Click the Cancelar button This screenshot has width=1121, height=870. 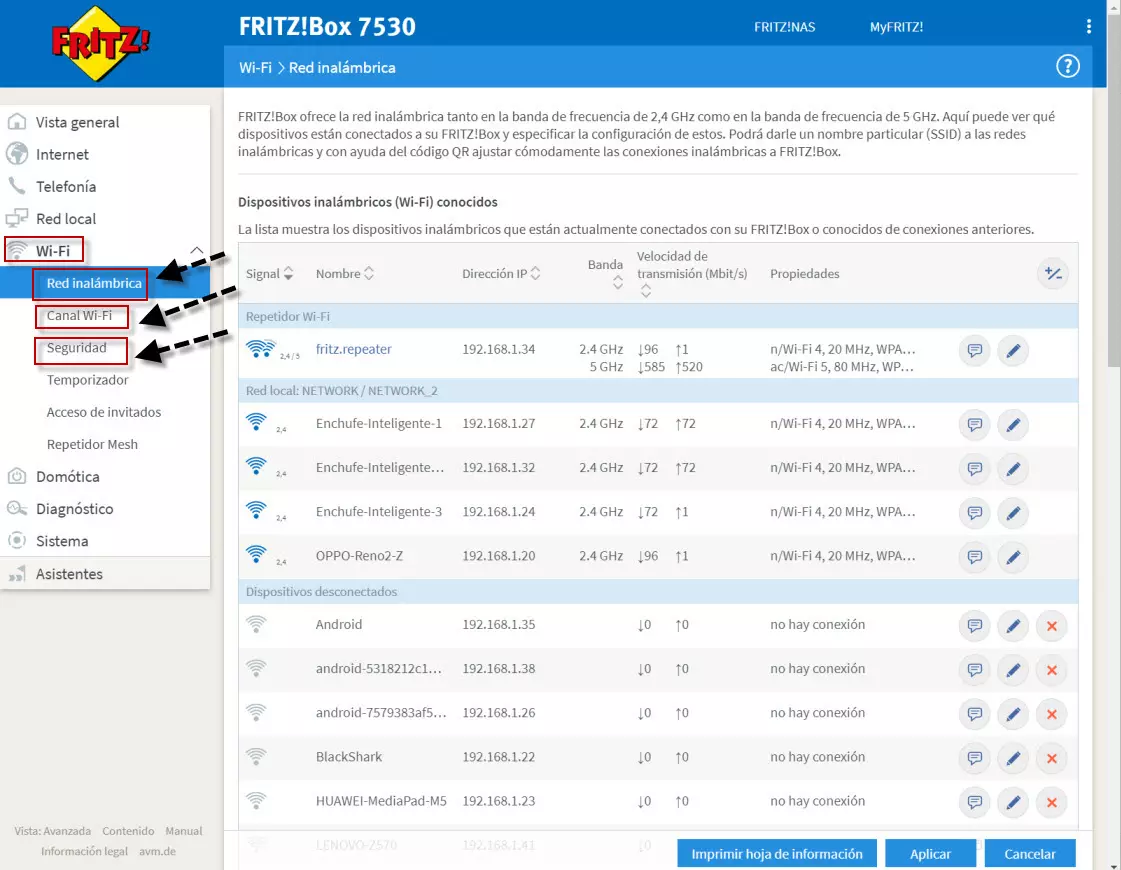[x=1029, y=854]
